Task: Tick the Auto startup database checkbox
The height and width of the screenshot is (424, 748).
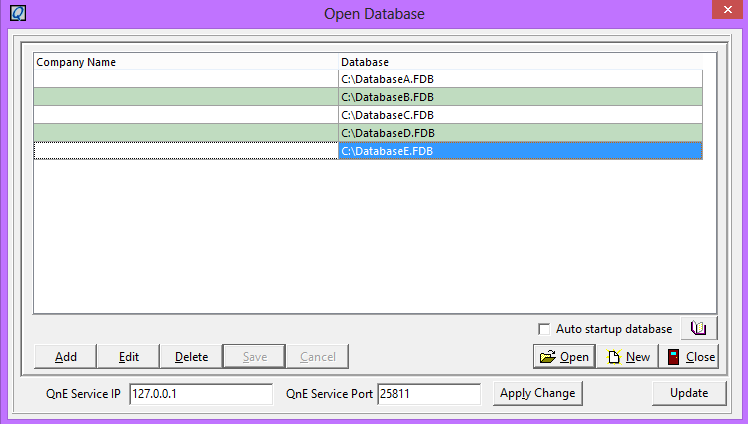Action: [x=544, y=329]
